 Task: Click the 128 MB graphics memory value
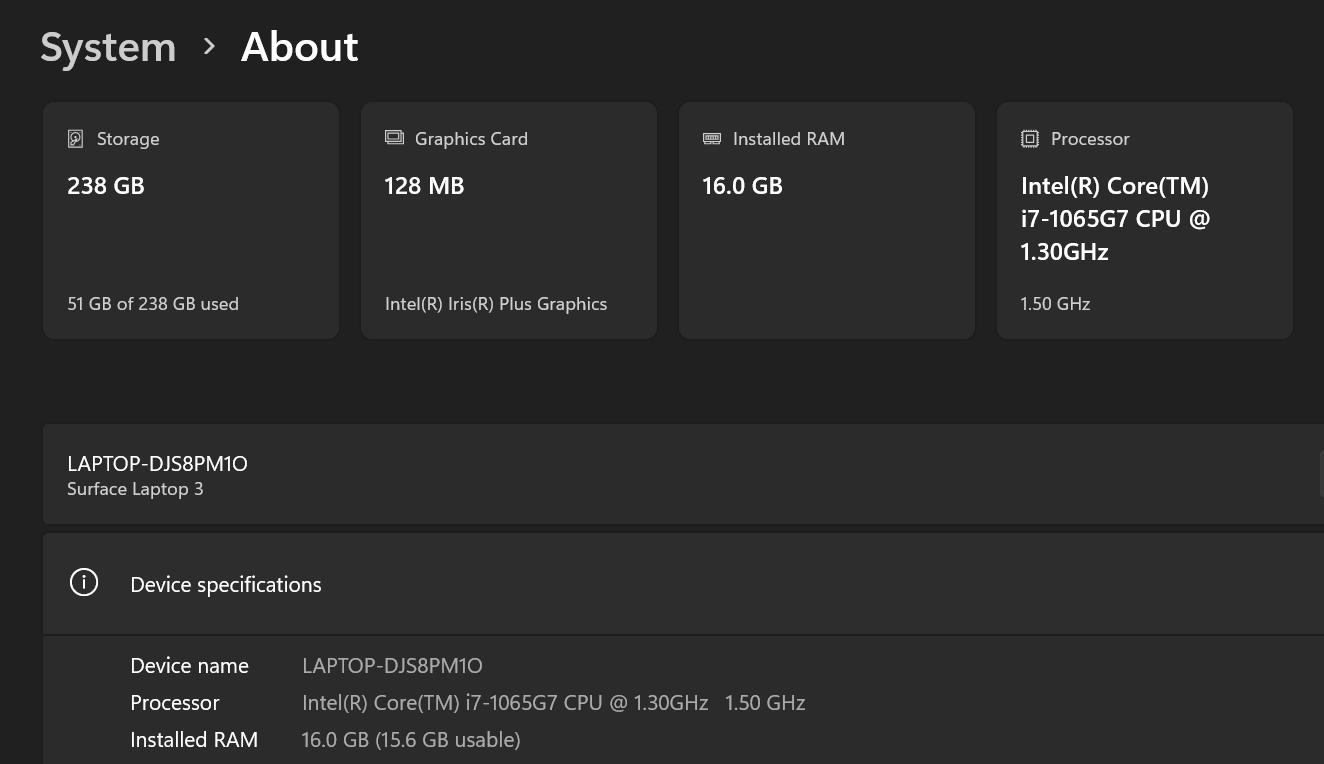pyautogui.click(x=424, y=186)
